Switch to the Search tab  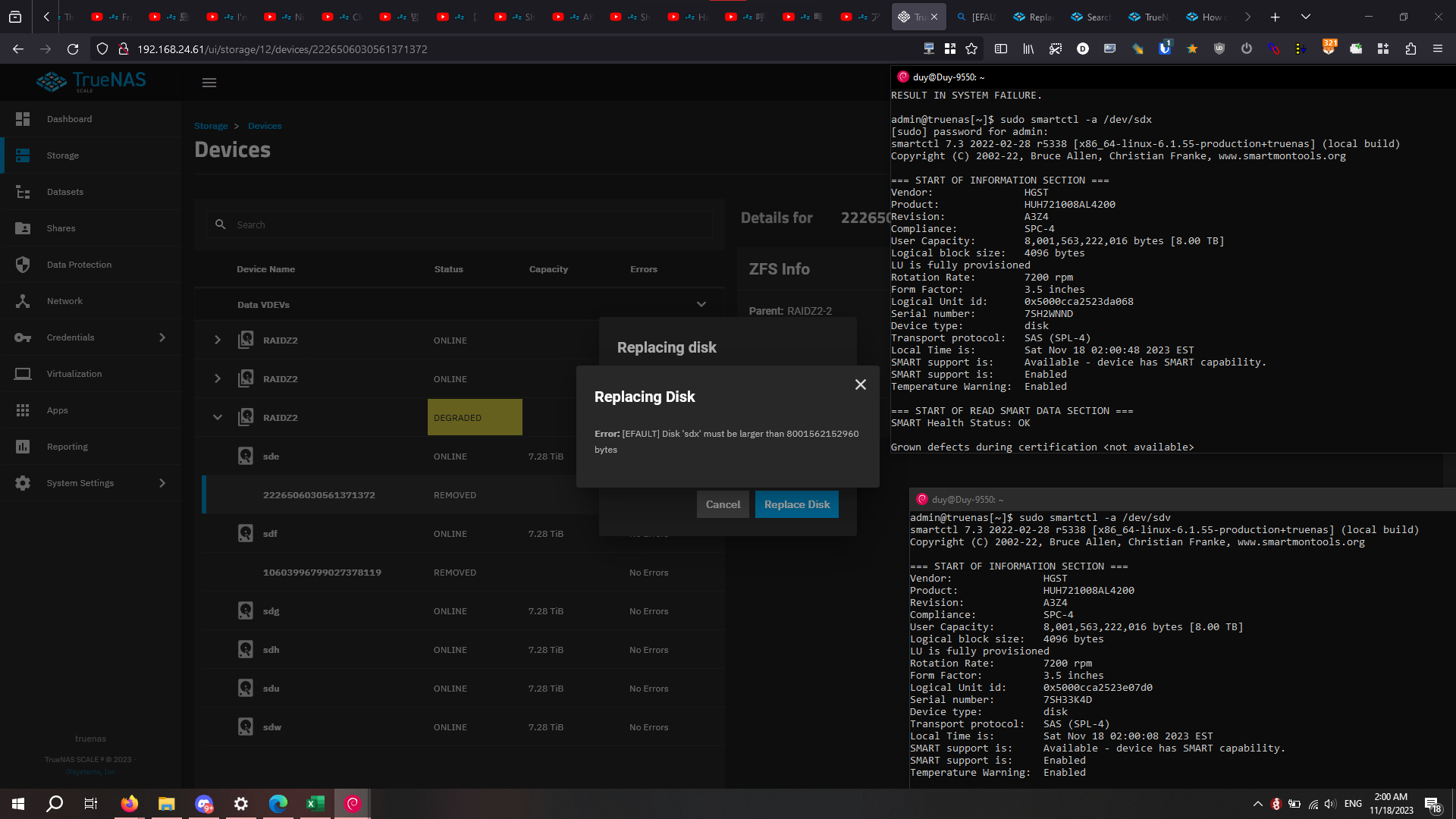pos(1092,17)
